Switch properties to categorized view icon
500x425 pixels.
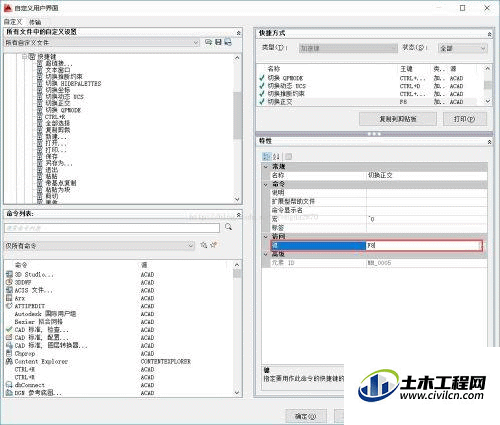pos(267,156)
